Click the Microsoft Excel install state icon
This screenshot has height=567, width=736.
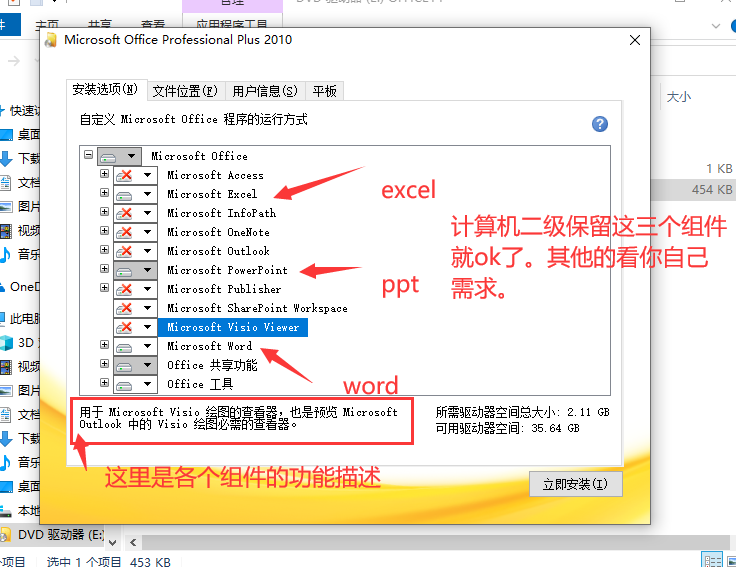(x=124, y=195)
